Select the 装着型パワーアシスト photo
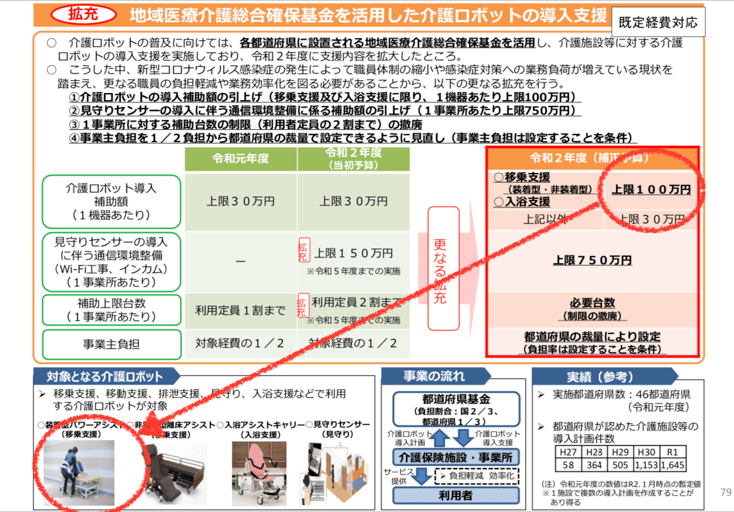Screen dimensions: 734x512 [x=79, y=473]
